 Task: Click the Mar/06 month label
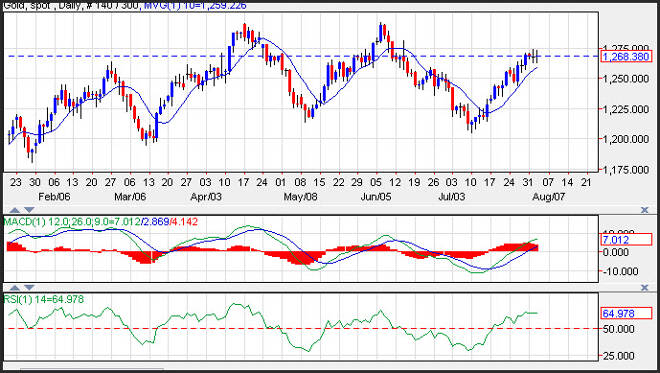point(130,197)
